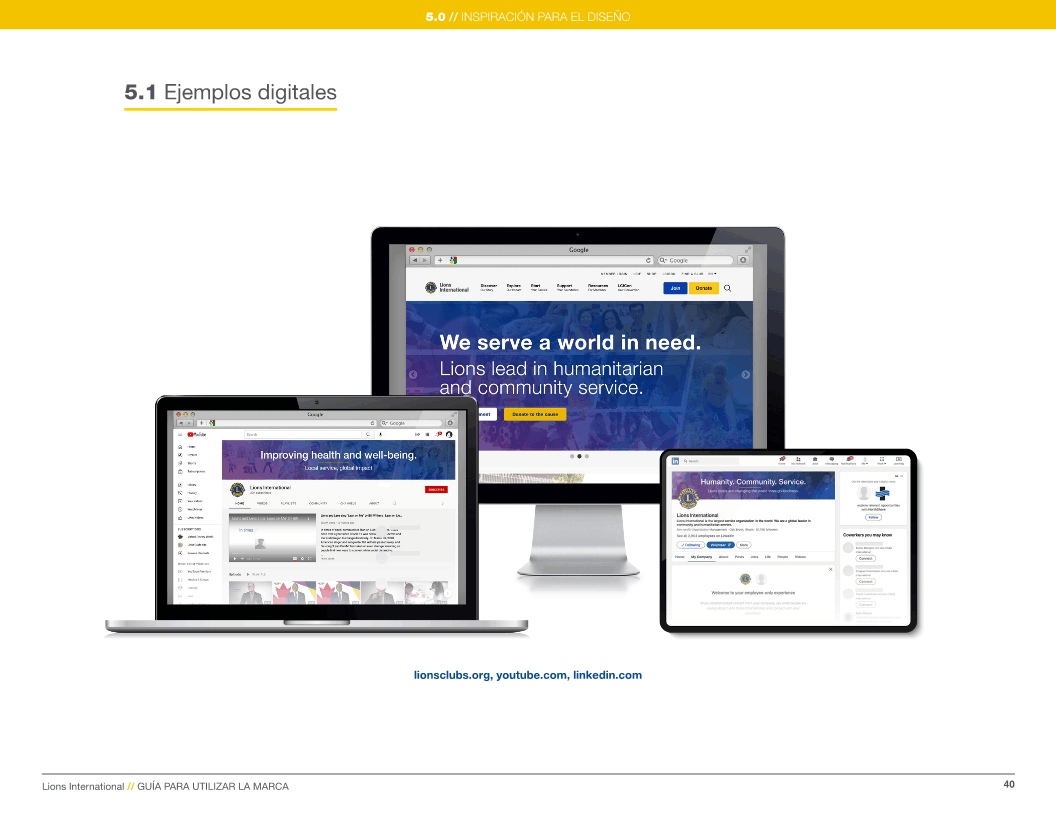Screen dimensions: 1056x816
Task: Expand the Resources menu on the Lions website
Action: pyautogui.click(x=598, y=287)
